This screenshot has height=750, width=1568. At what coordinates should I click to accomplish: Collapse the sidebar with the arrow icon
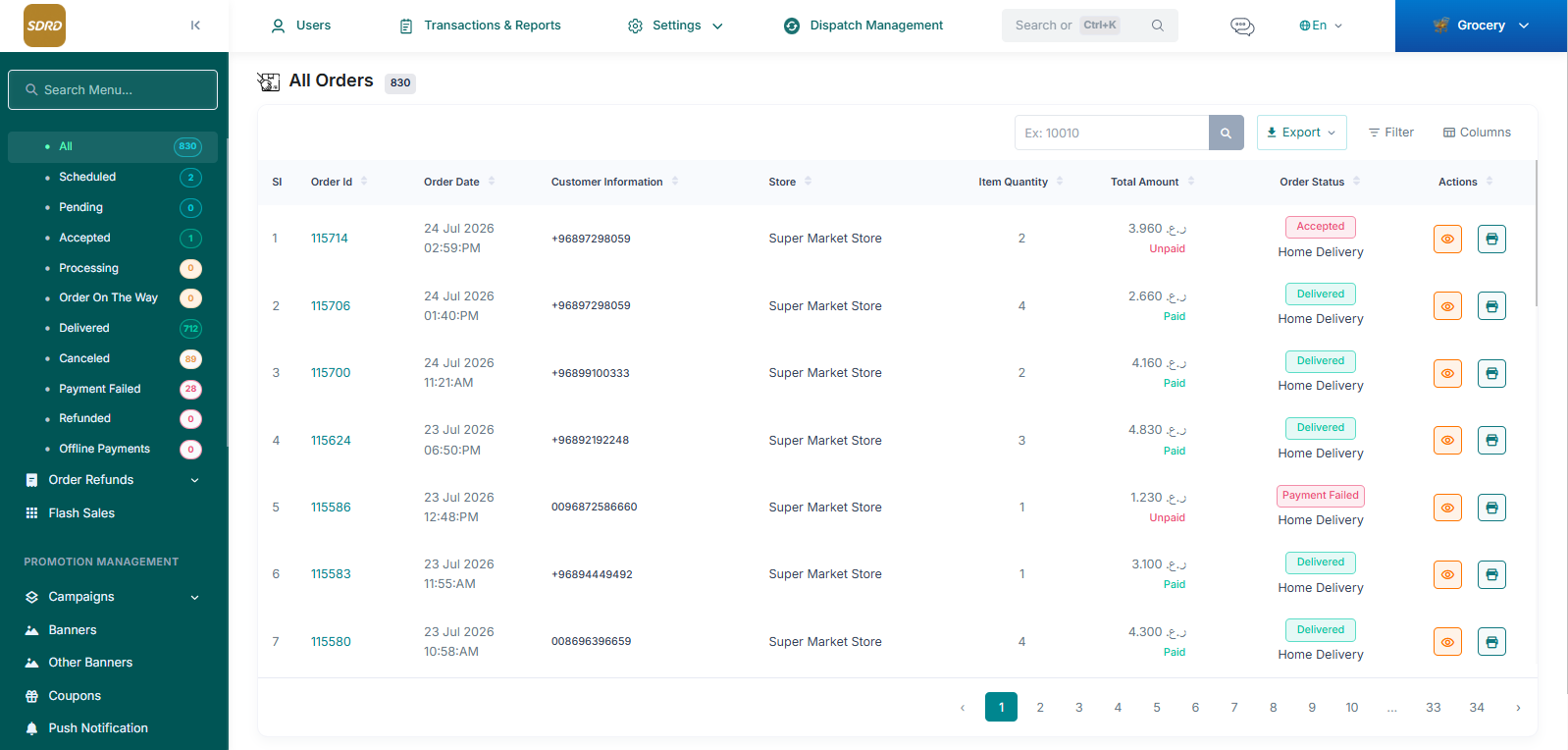(195, 26)
